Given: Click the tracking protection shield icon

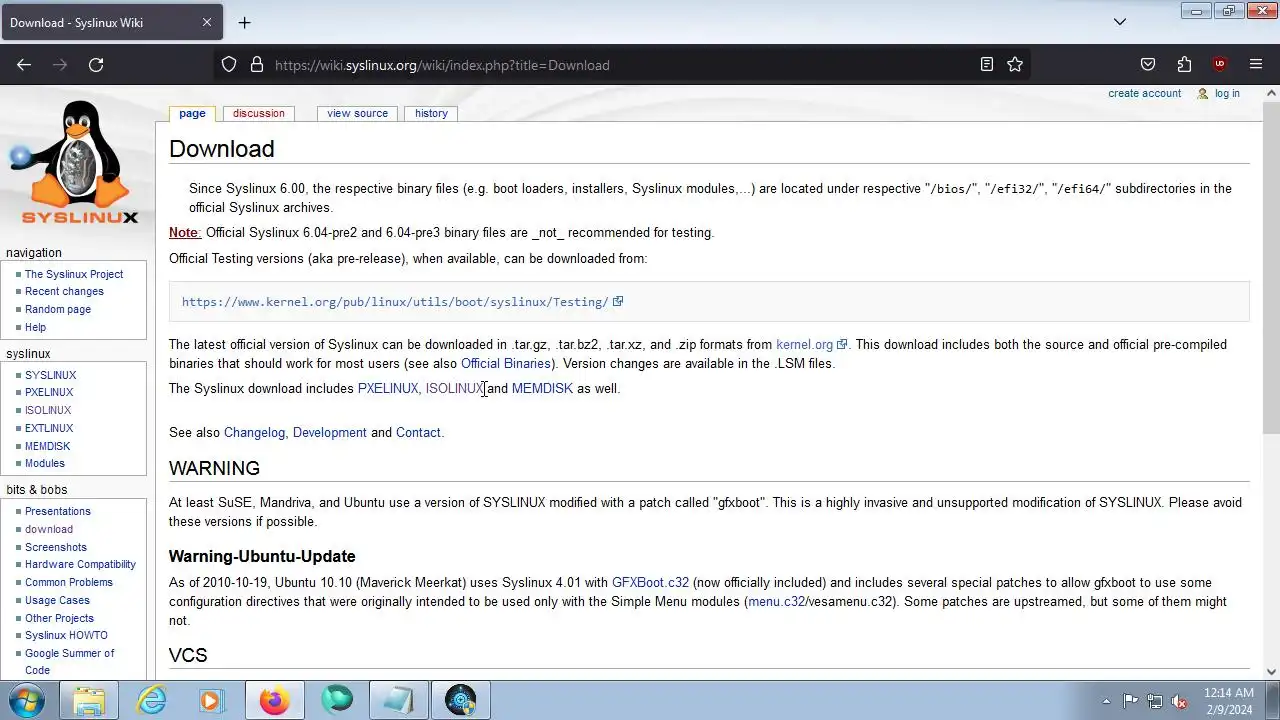Looking at the screenshot, I should [229, 65].
